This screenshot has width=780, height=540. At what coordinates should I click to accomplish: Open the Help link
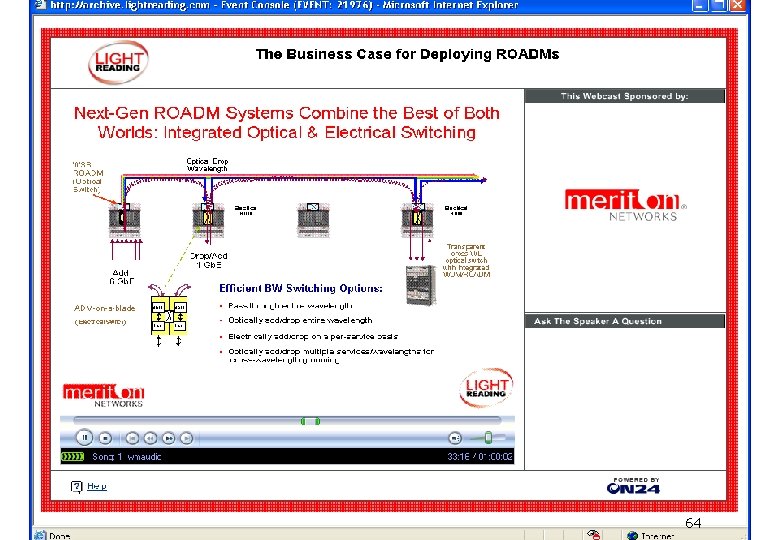coord(97,486)
